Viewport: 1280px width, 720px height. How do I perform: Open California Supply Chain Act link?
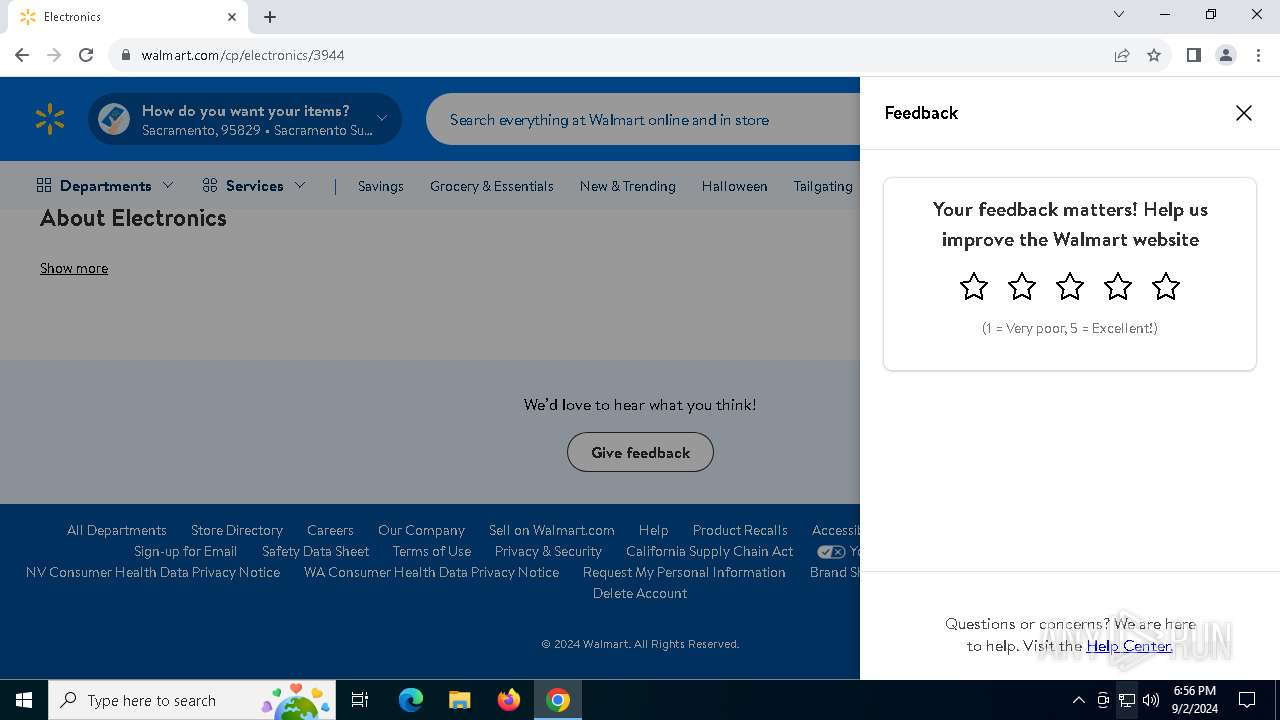[x=710, y=551]
